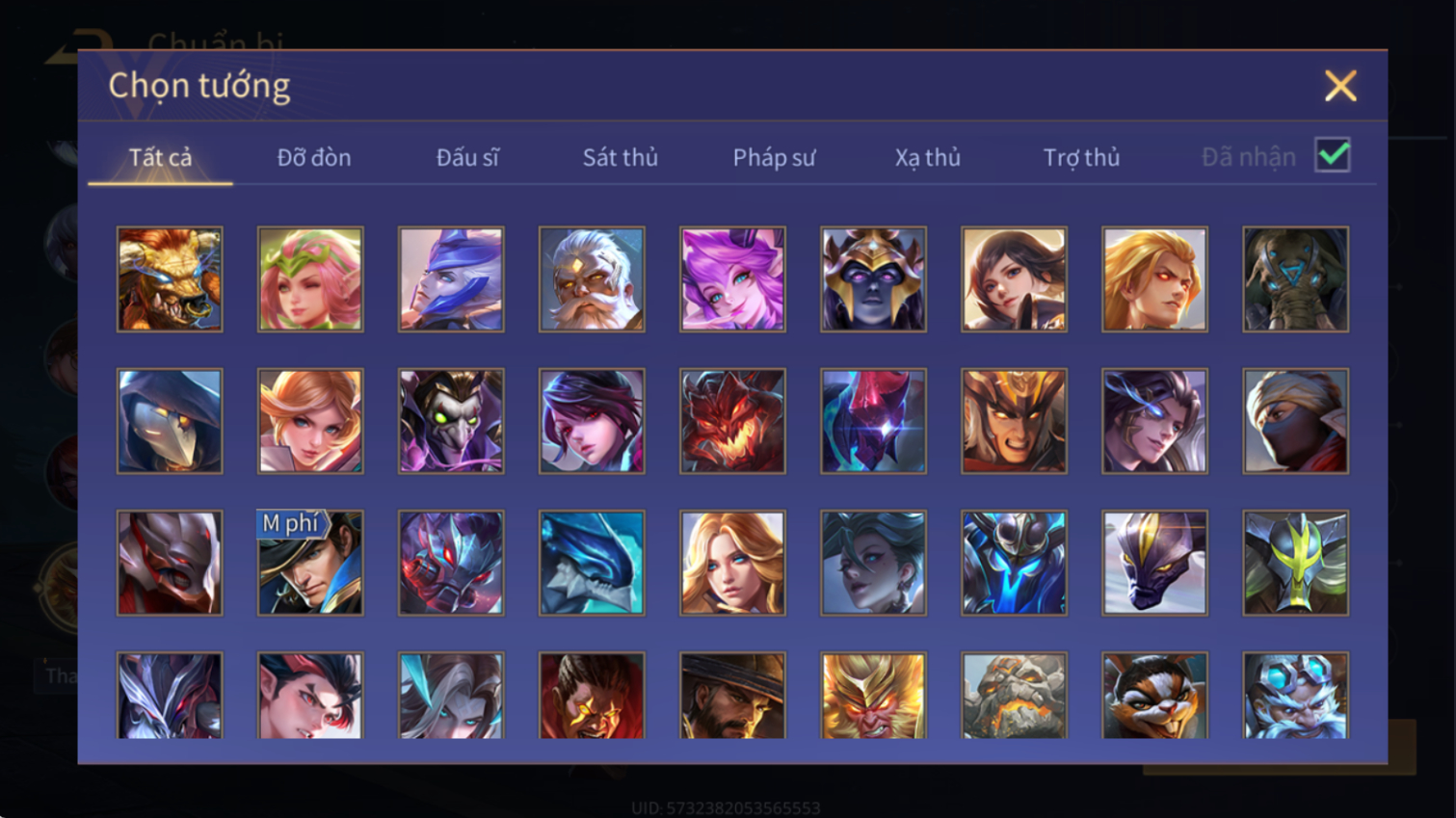Select the masked ninja with white headwrap

1295,421
